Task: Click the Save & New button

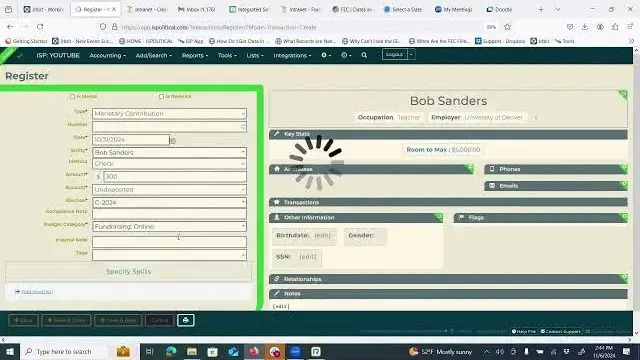Action: tap(118, 320)
